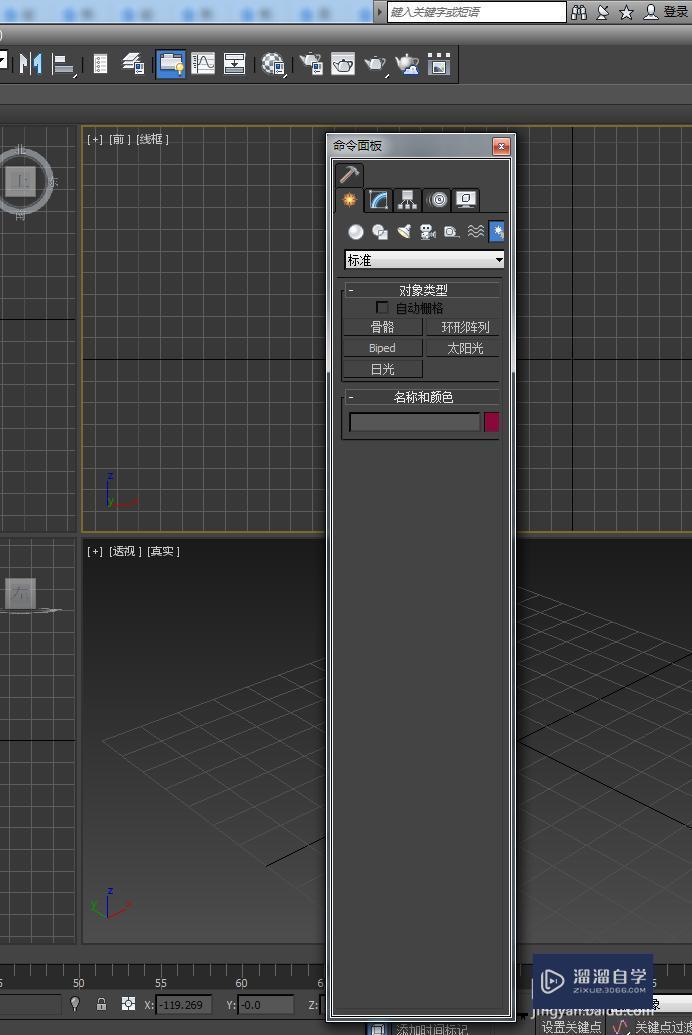Click the X coordinate field
Viewport: 692px width, 1035px height.
[x=184, y=1005]
